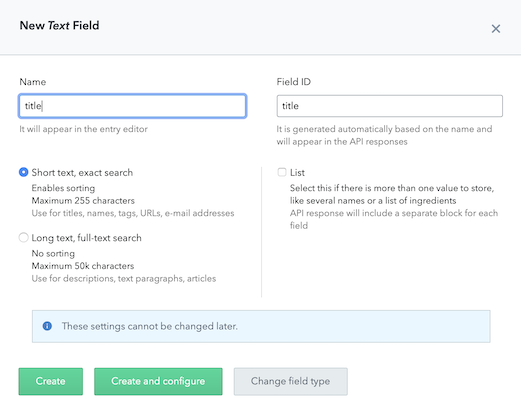Select the Short text radio button
This screenshot has width=521, height=408.
click(24, 172)
